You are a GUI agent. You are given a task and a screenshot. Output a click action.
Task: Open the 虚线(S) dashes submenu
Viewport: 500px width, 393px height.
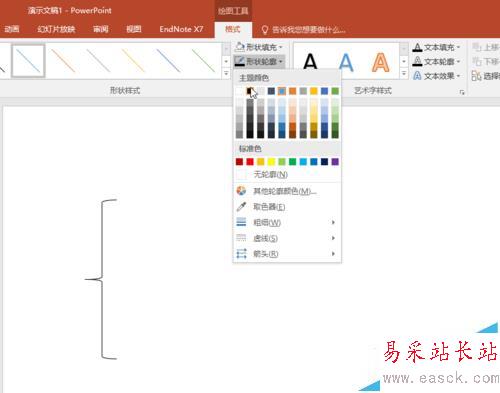[x=287, y=238]
